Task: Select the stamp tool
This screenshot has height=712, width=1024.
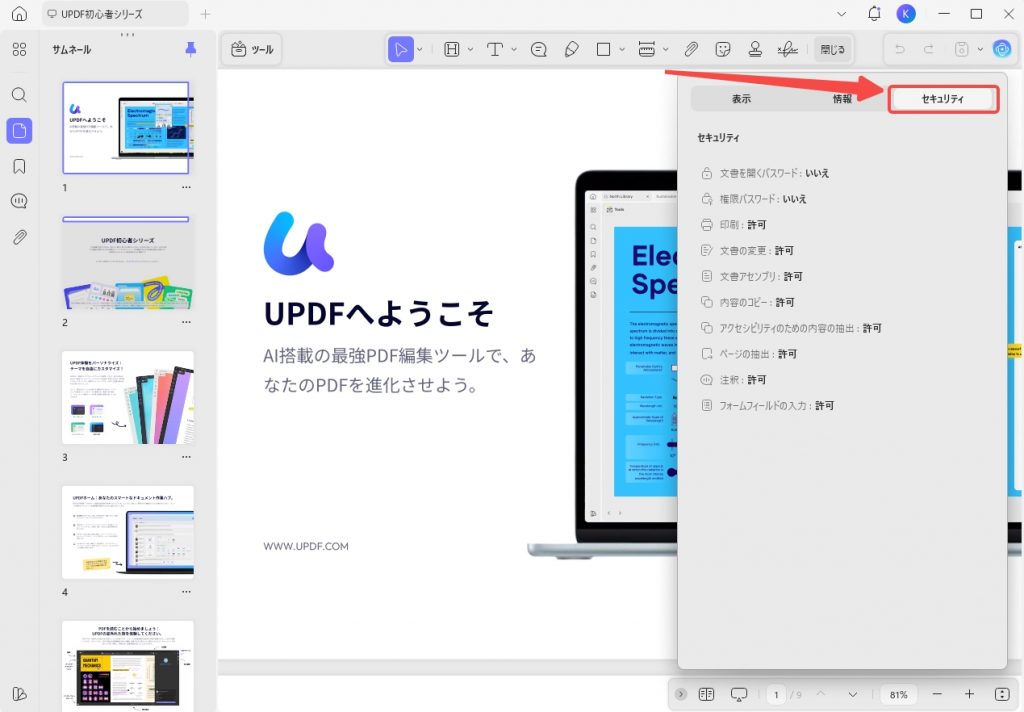Action: point(755,49)
